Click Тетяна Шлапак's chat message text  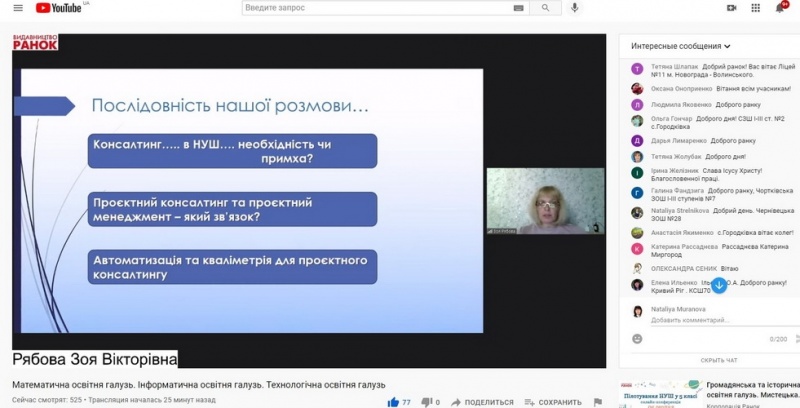tap(723, 71)
